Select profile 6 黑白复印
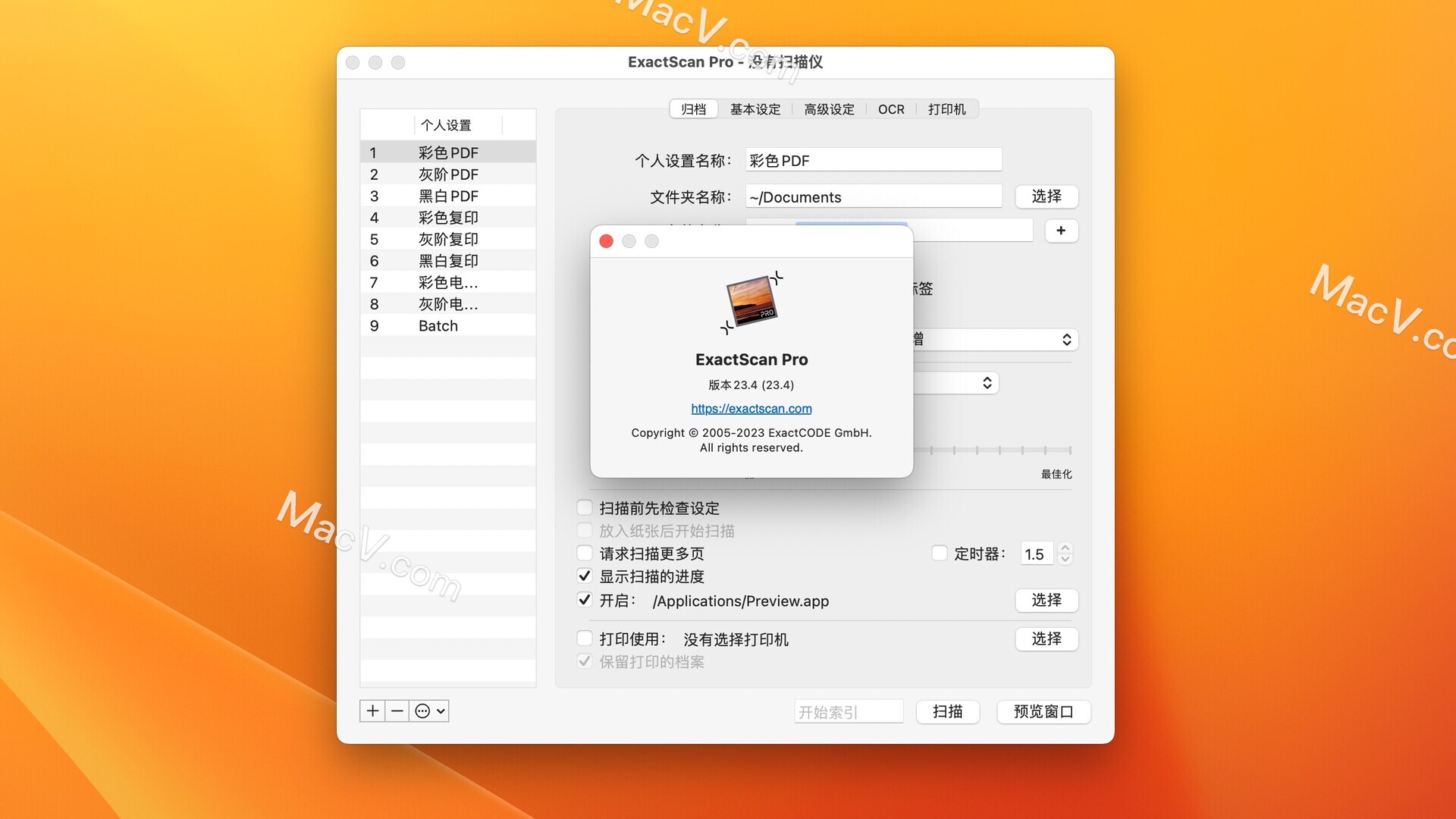This screenshot has height=819, width=1456. pos(448,261)
